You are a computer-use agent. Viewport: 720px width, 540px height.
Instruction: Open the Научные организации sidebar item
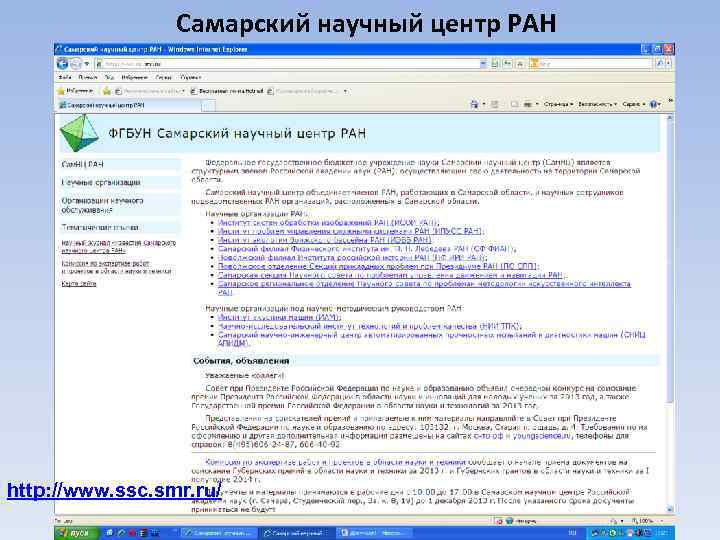[120, 182]
